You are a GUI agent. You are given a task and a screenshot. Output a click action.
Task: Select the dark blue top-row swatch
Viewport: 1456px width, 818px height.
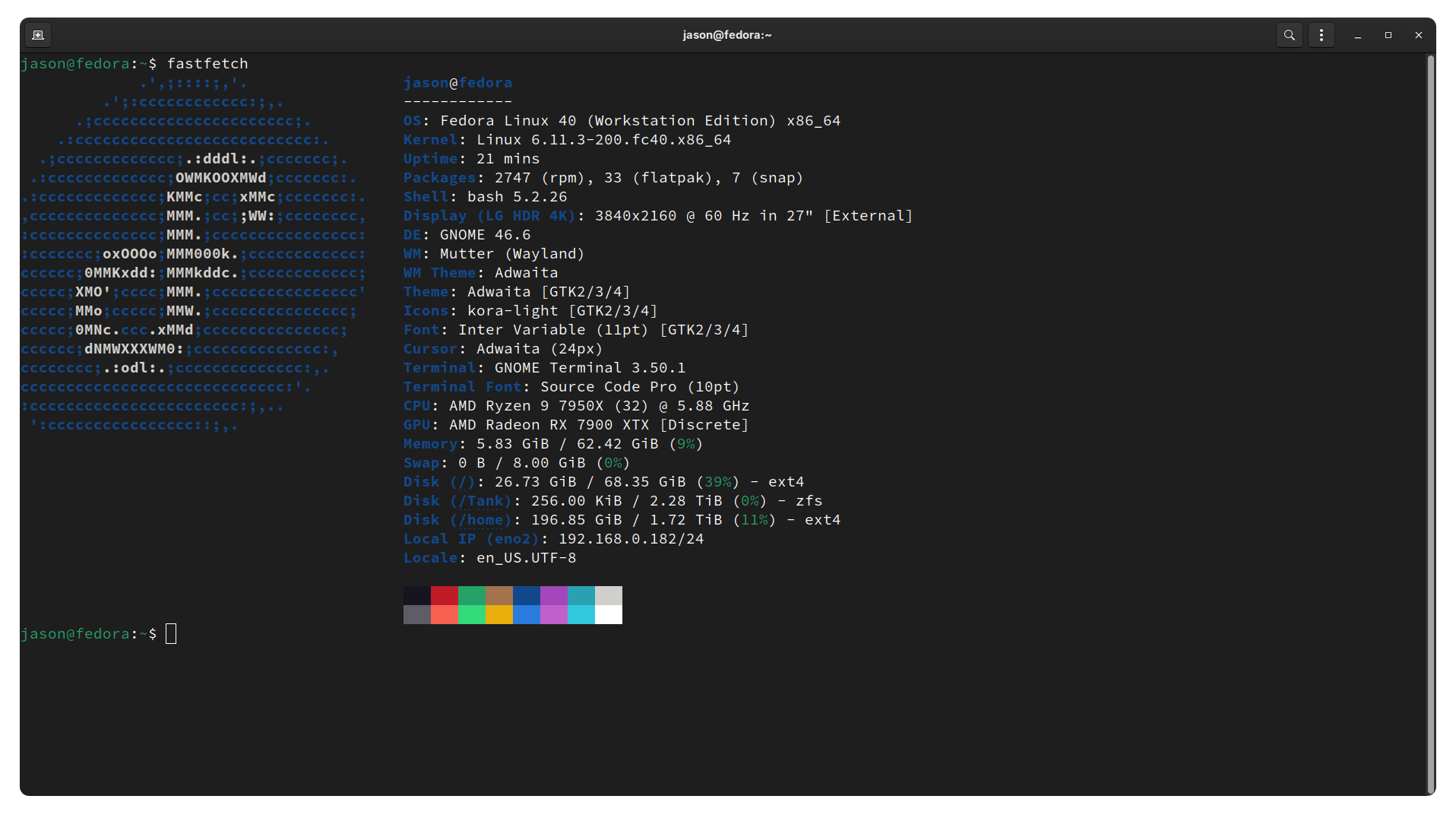(x=527, y=595)
